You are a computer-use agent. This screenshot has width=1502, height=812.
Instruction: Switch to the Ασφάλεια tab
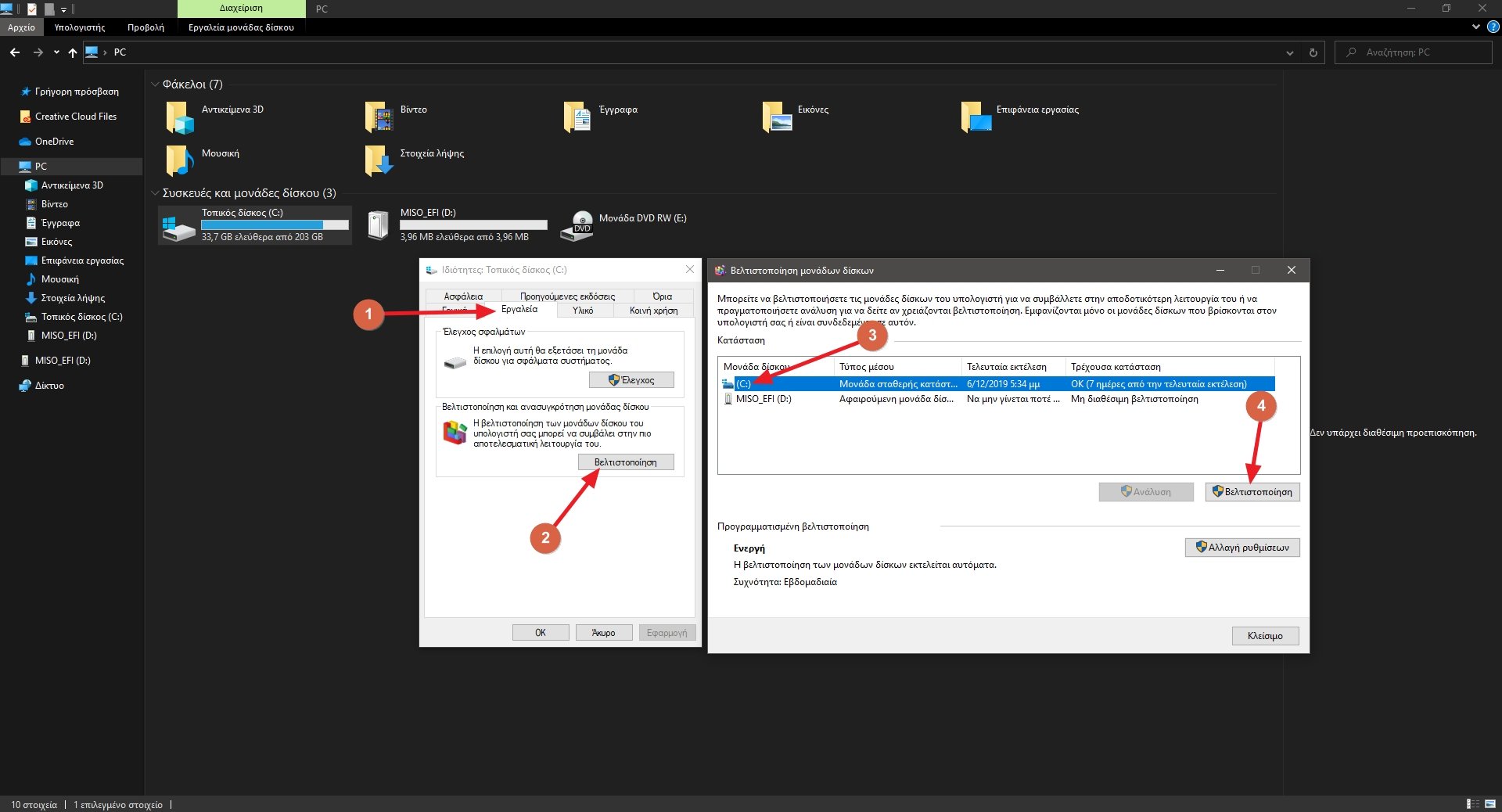tap(463, 296)
